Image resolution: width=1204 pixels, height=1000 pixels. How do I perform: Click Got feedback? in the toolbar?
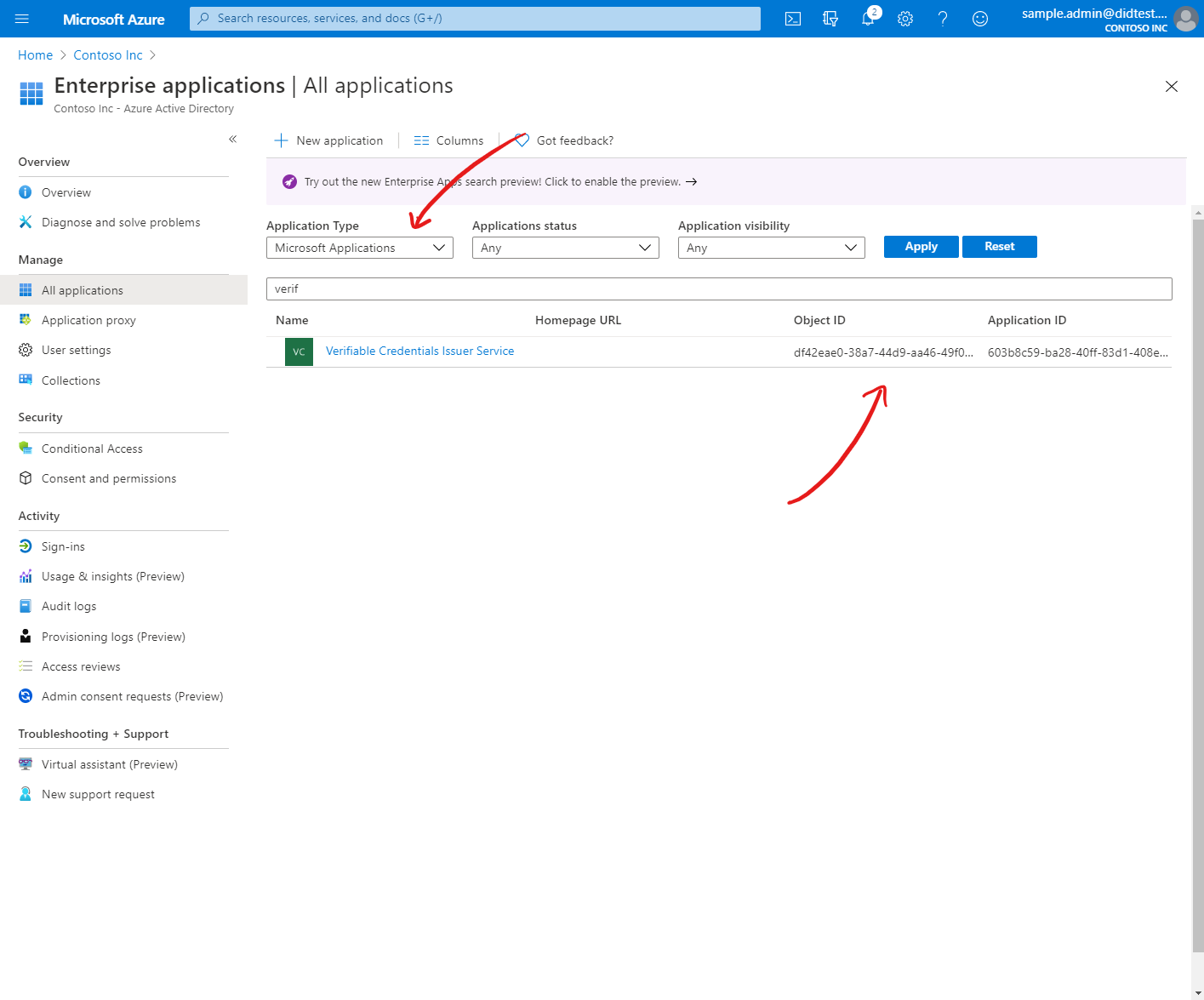pos(564,140)
